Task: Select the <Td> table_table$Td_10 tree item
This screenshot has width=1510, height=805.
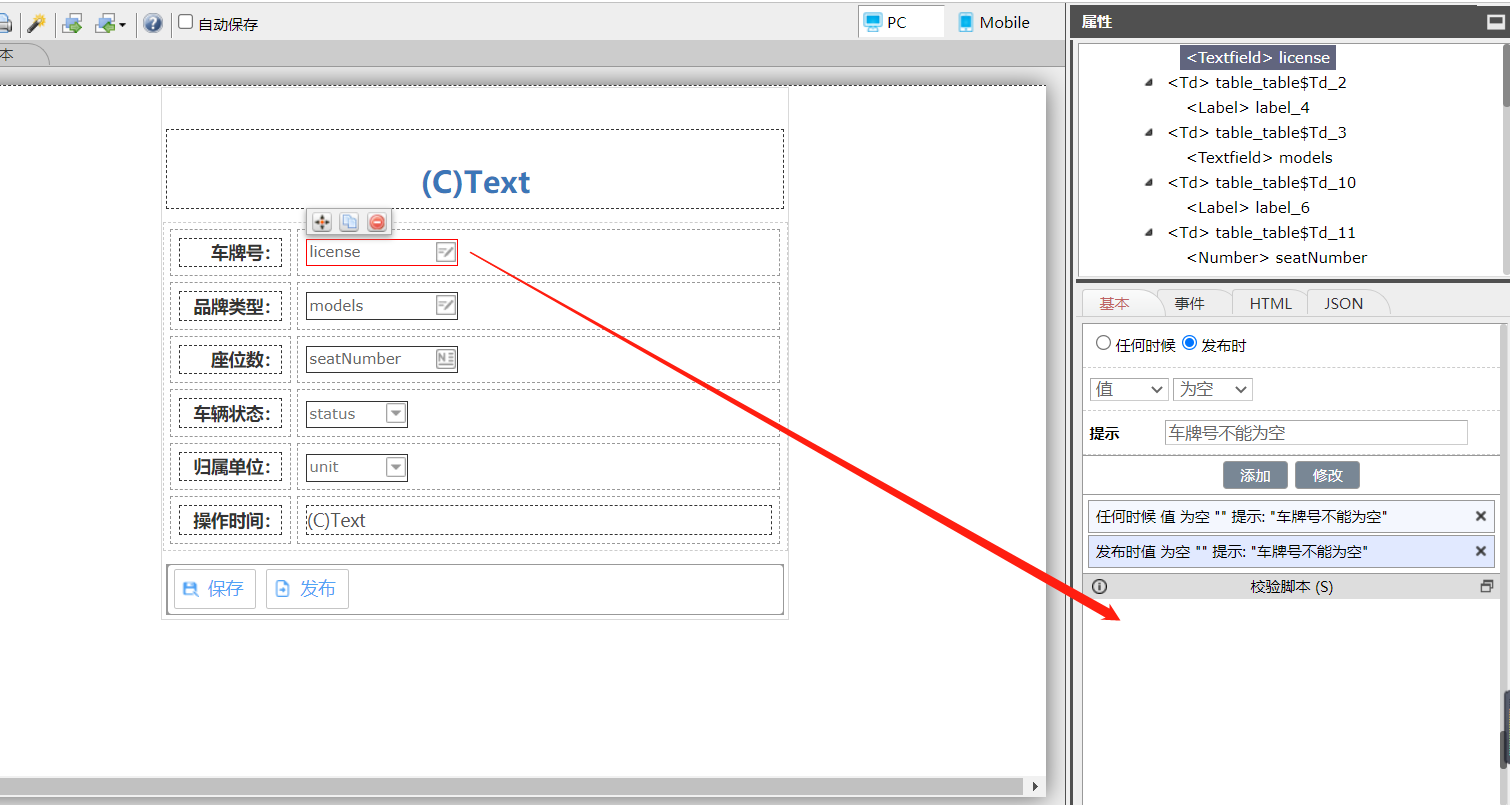Action: pyautogui.click(x=1262, y=182)
